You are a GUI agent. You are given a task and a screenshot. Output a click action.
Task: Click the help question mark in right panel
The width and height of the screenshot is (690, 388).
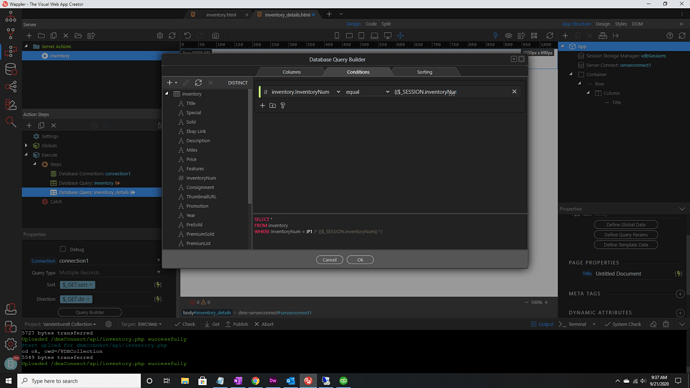click(x=669, y=36)
